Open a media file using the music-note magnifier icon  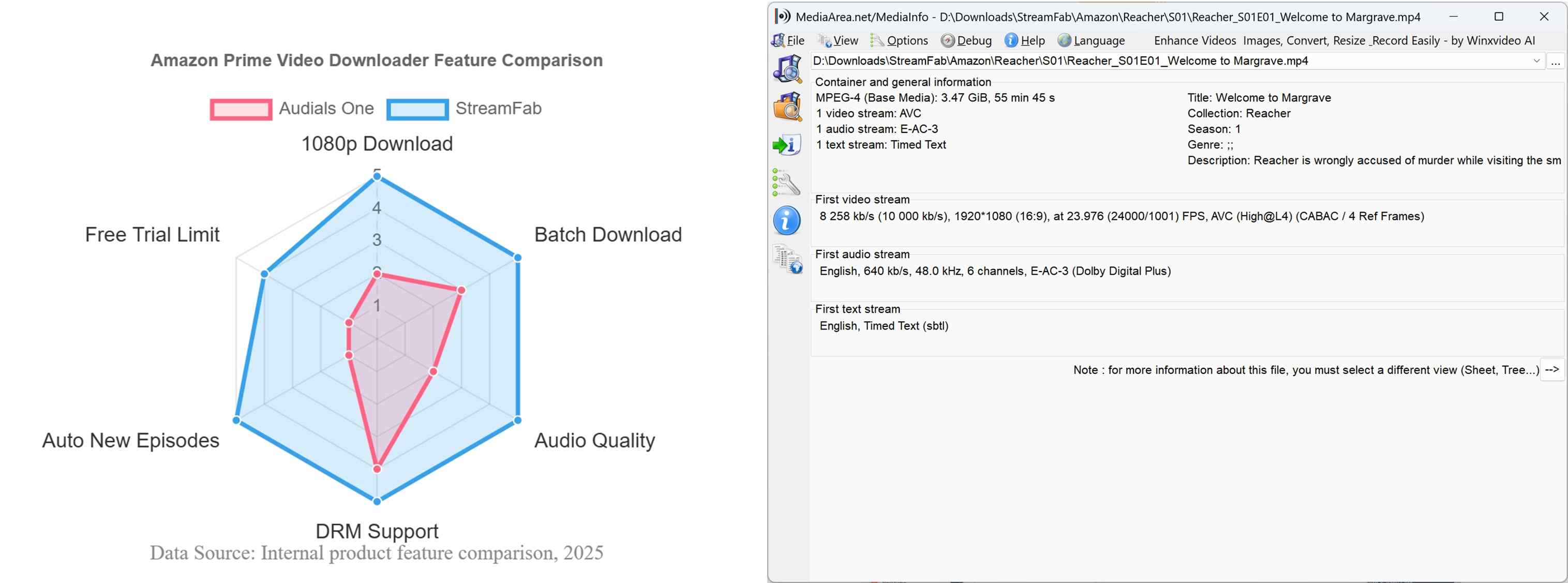(787, 70)
